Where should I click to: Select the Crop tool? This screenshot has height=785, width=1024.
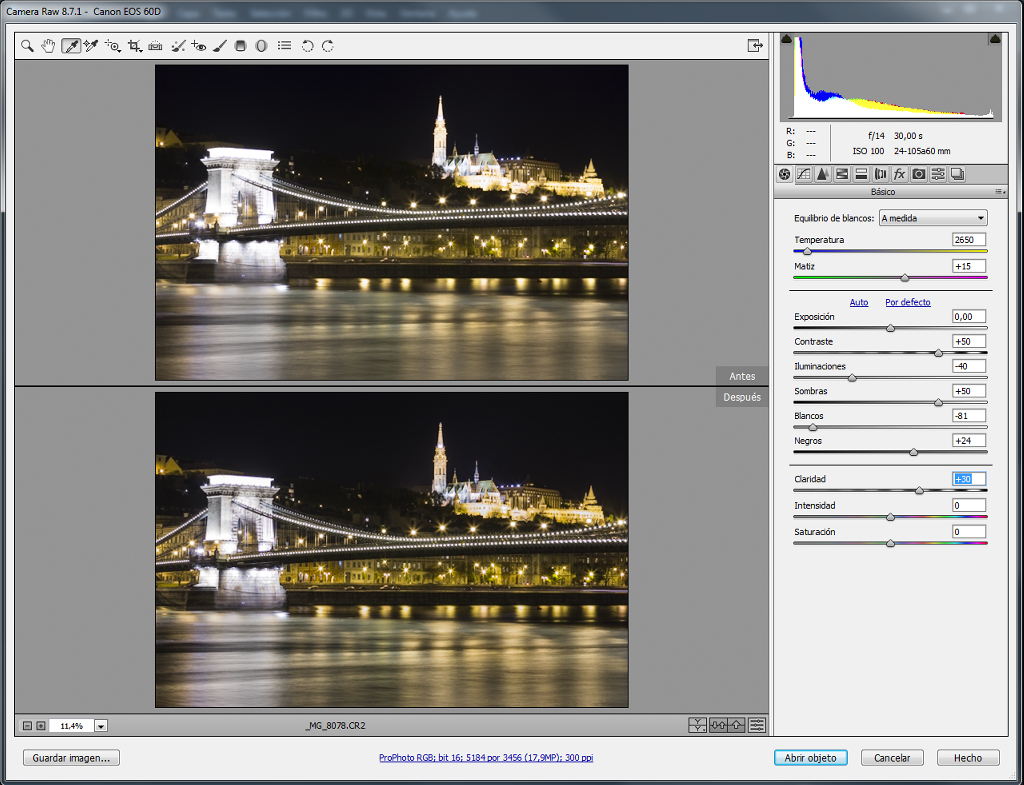point(135,46)
